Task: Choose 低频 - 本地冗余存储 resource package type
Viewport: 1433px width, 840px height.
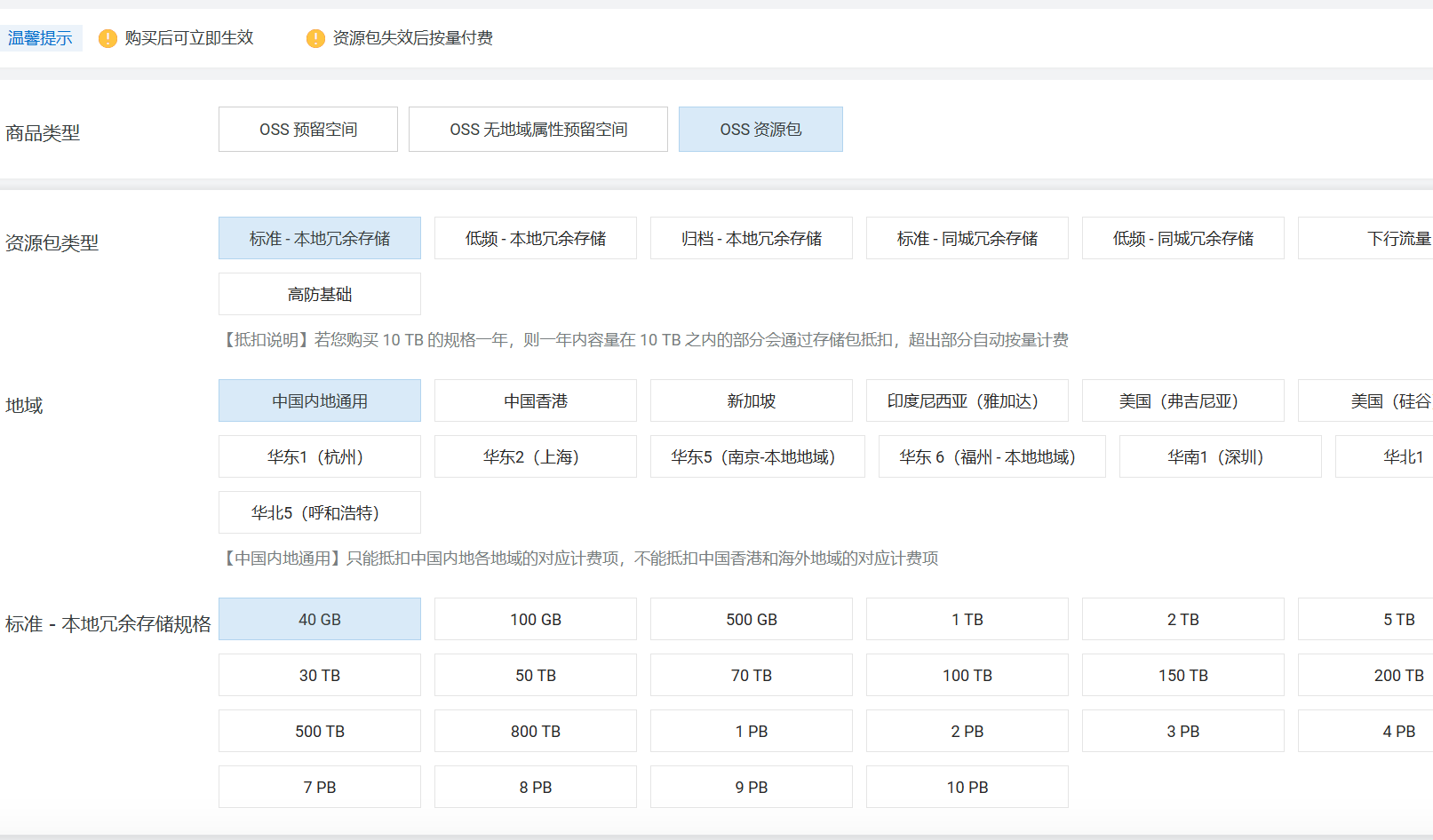Action: click(x=536, y=238)
